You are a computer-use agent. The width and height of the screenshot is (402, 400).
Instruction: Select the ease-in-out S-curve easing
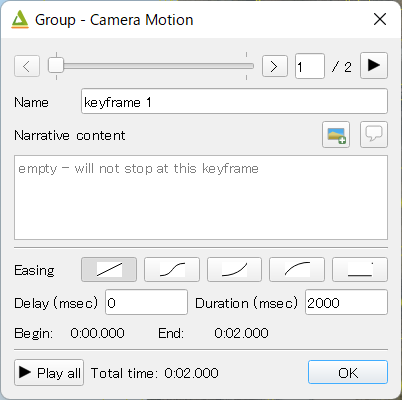coord(172,269)
